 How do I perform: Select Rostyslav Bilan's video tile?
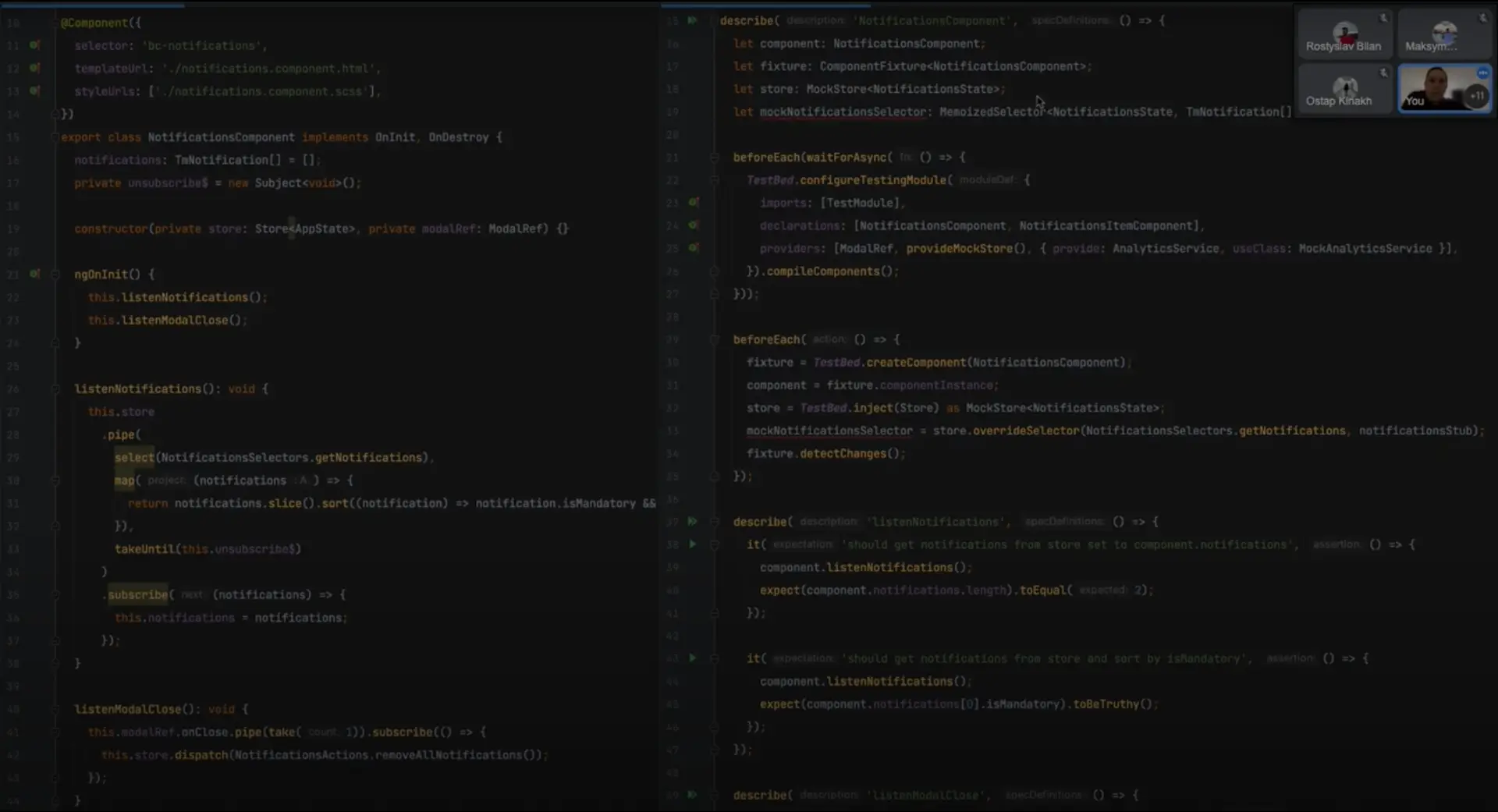(x=1344, y=34)
